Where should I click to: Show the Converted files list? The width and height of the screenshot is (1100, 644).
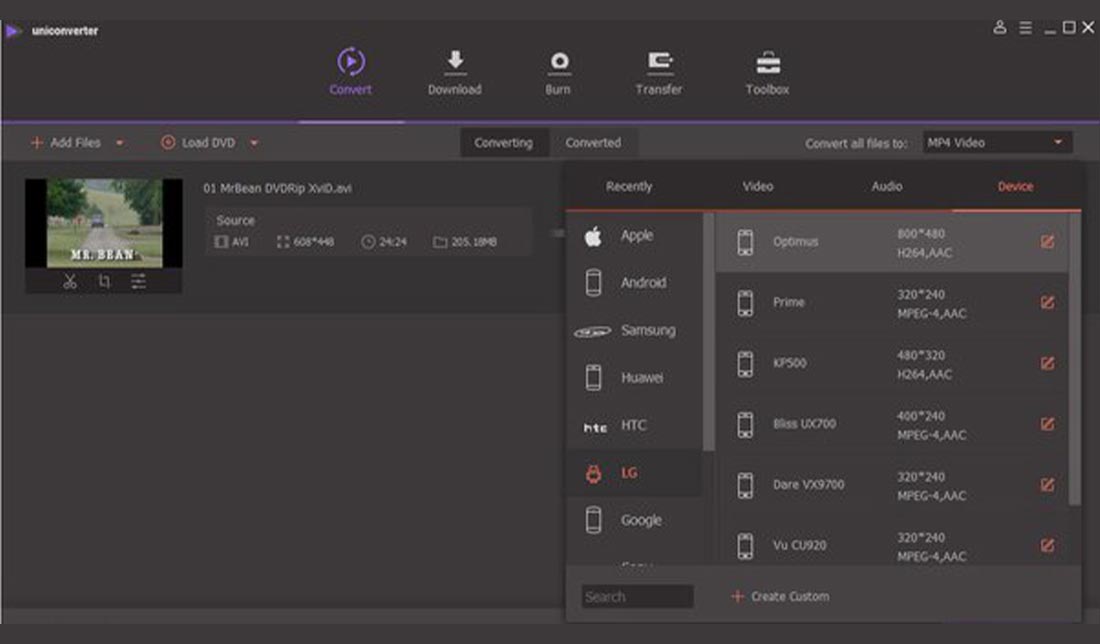click(x=593, y=143)
